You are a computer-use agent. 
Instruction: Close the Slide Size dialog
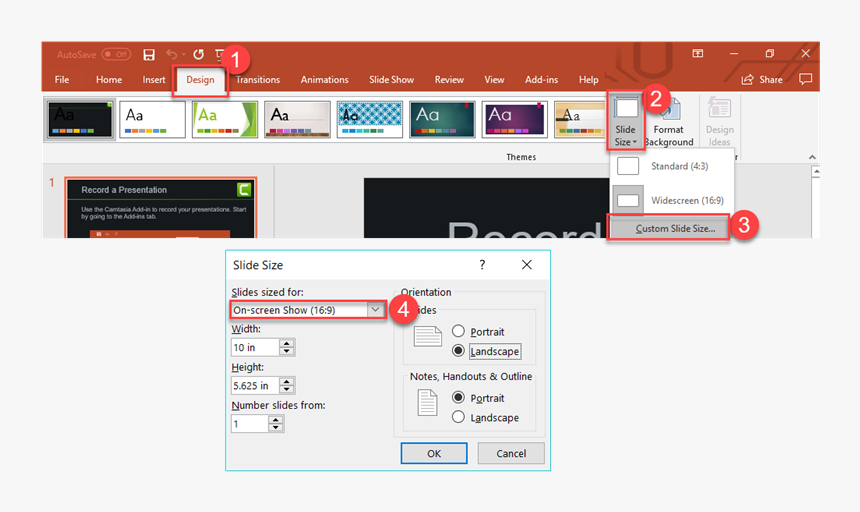coord(527,265)
